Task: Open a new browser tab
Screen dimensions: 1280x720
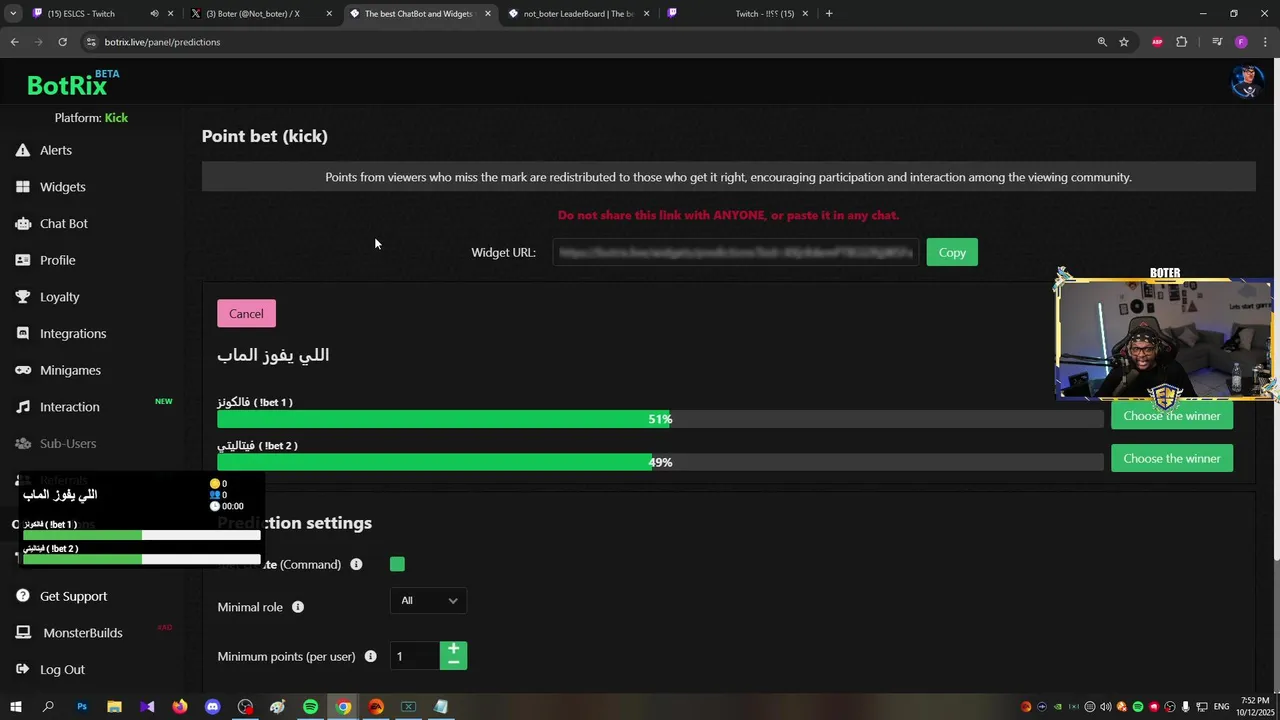Action: 829,14
